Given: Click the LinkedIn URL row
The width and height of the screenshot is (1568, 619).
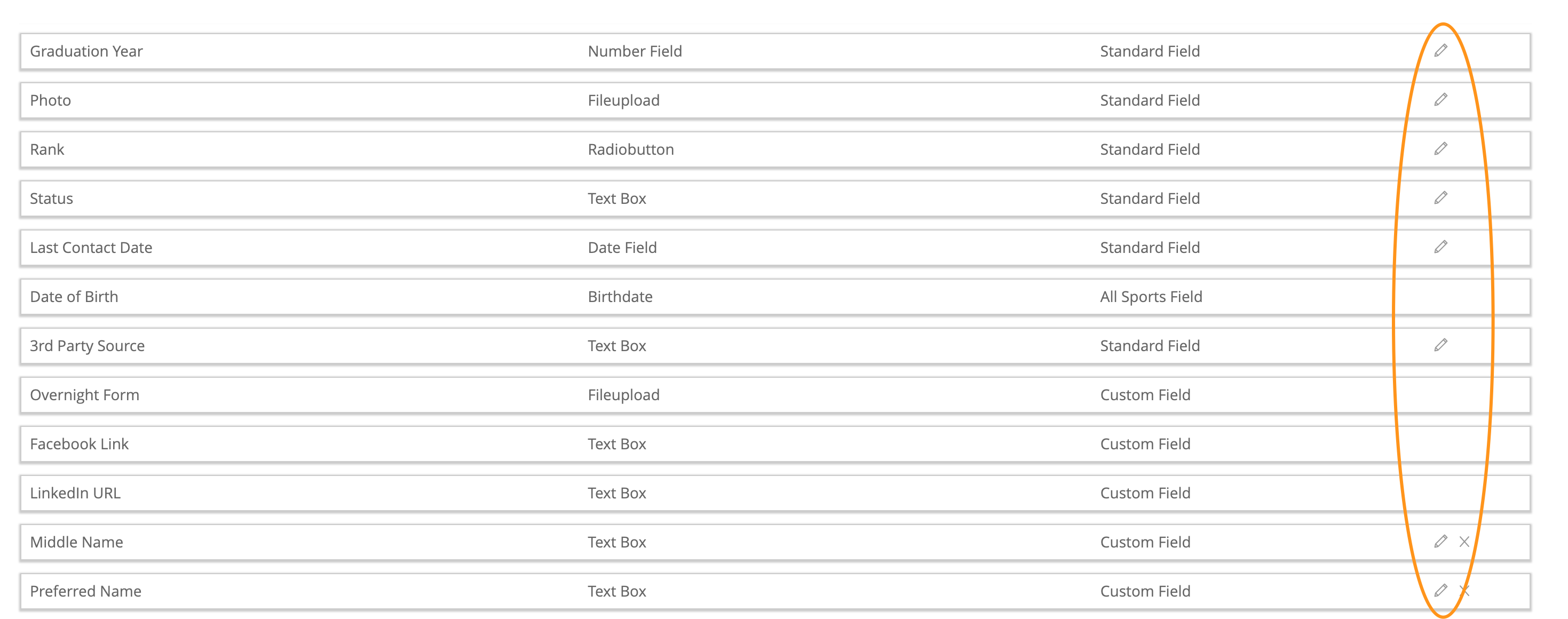Looking at the screenshot, I should [775, 493].
